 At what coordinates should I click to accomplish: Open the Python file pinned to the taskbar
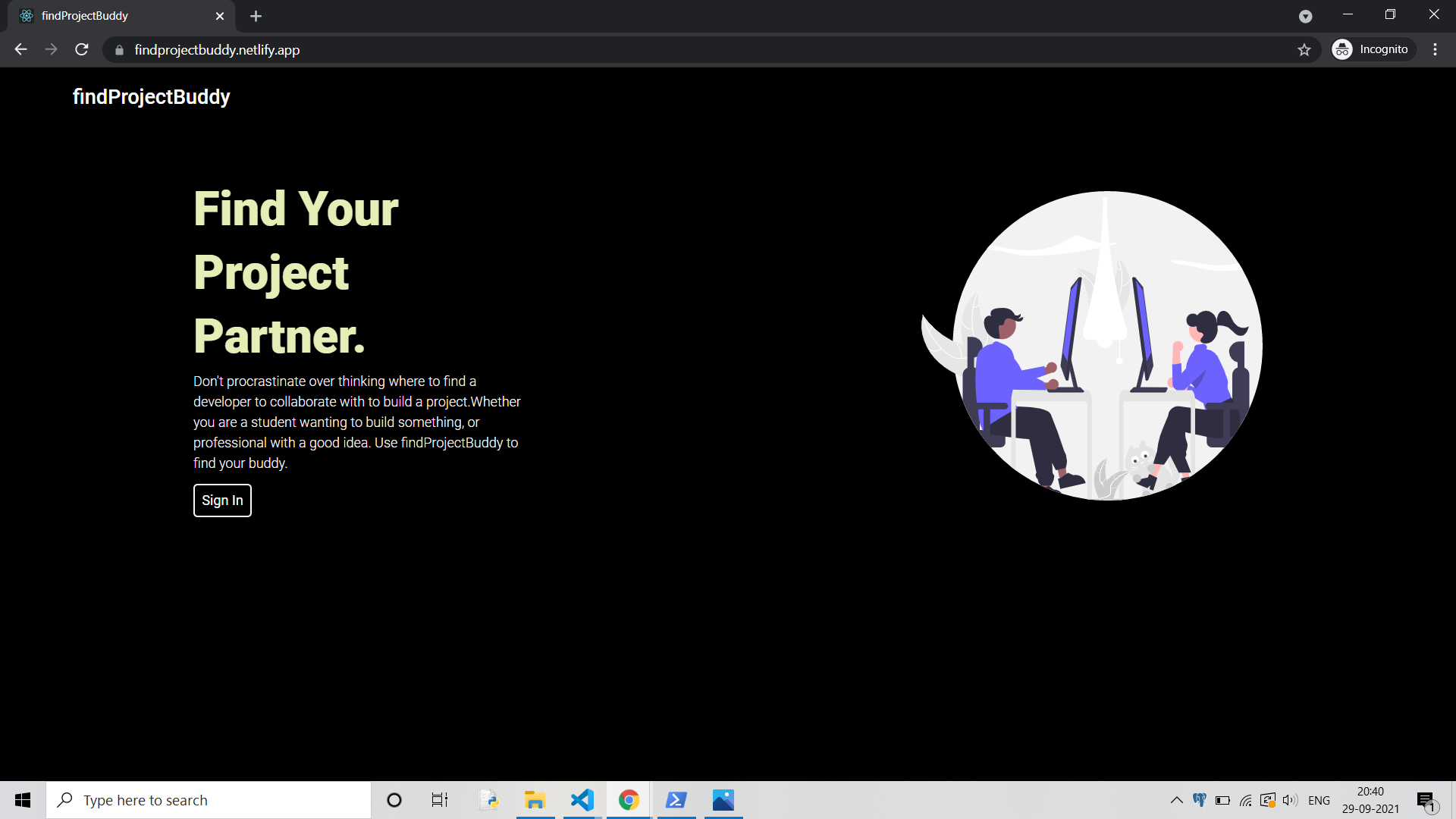click(x=488, y=800)
